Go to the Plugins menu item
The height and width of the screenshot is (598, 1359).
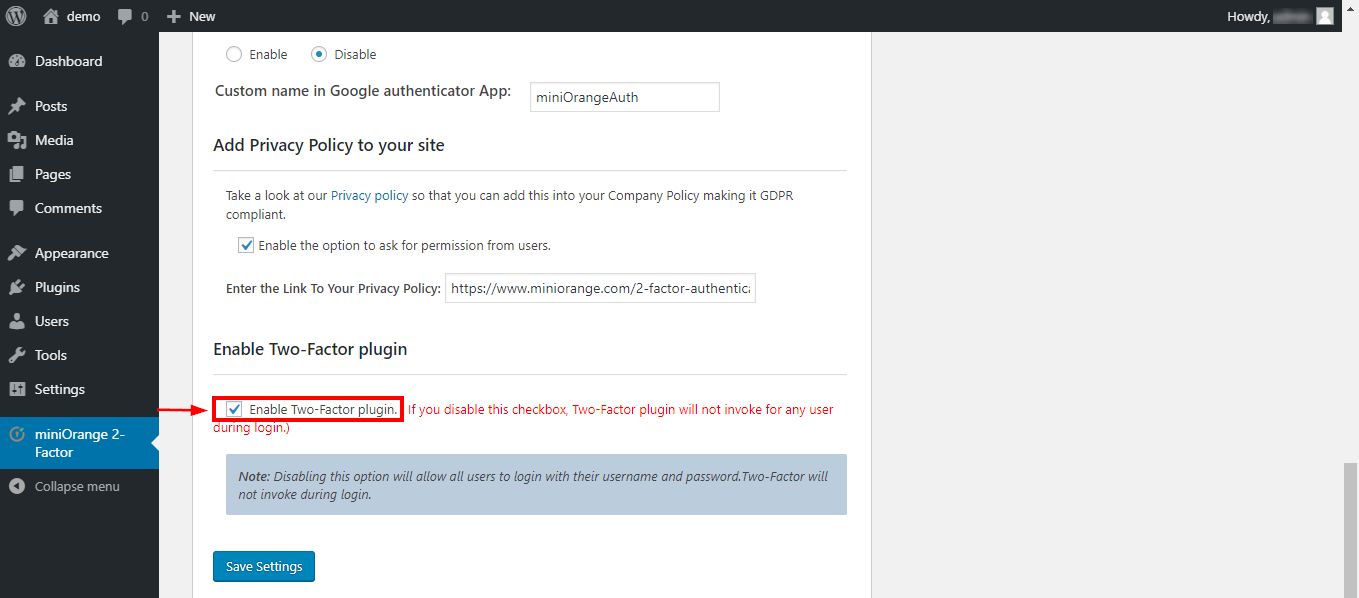[x=79, y=287]
